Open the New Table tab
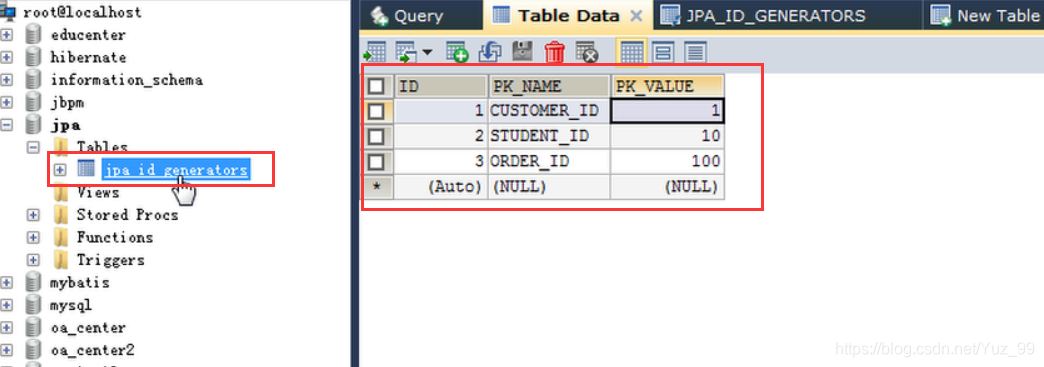 985,15
